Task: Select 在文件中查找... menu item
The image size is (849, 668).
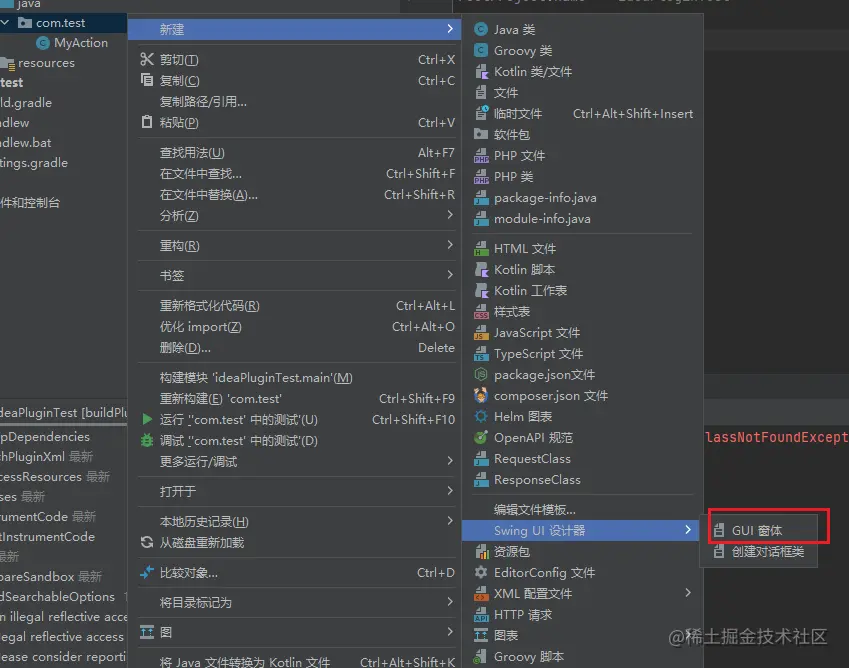Action: (x=296, y=174)
